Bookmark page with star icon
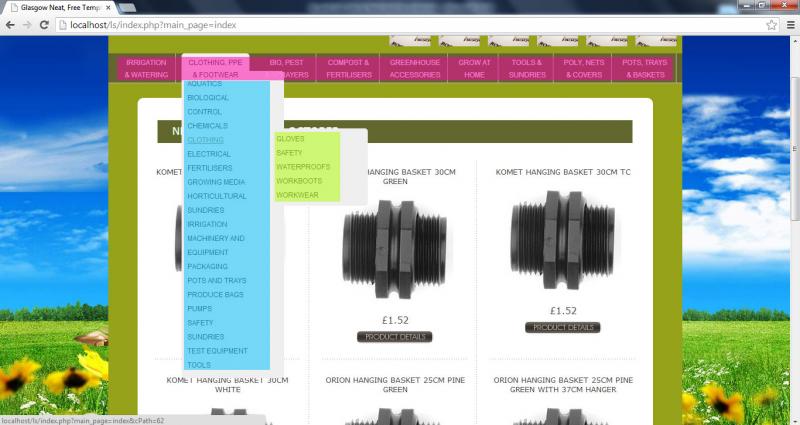This screenshot has width=800, height=425. coord(771,24)
